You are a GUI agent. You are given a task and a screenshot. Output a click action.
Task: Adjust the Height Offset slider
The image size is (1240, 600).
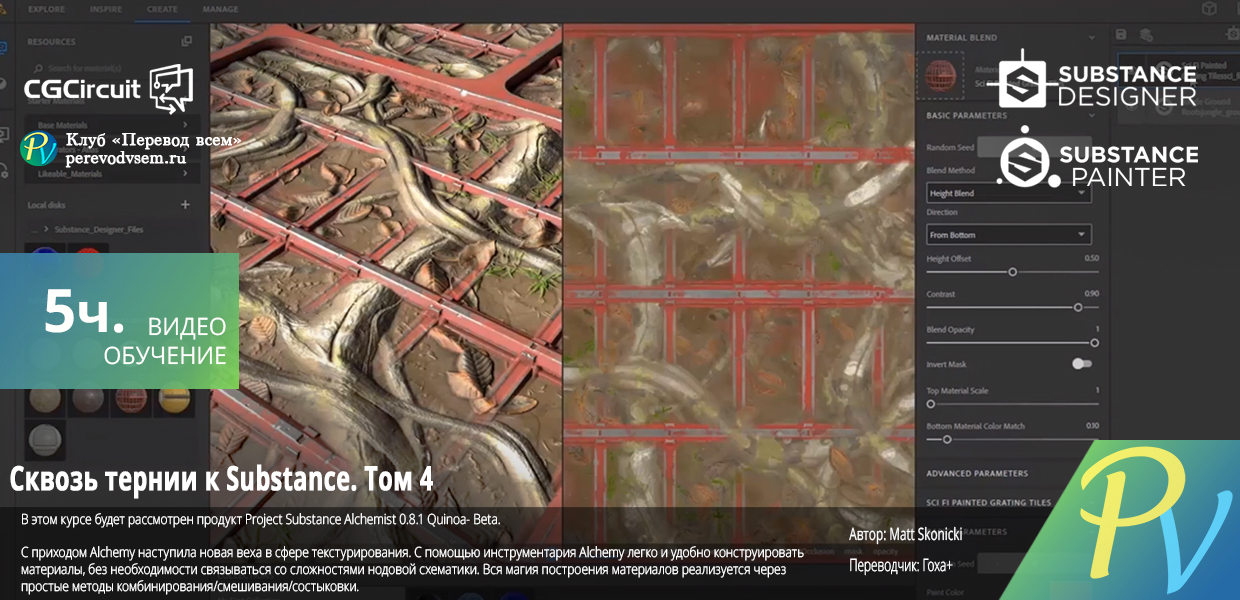click(1012, 272)
